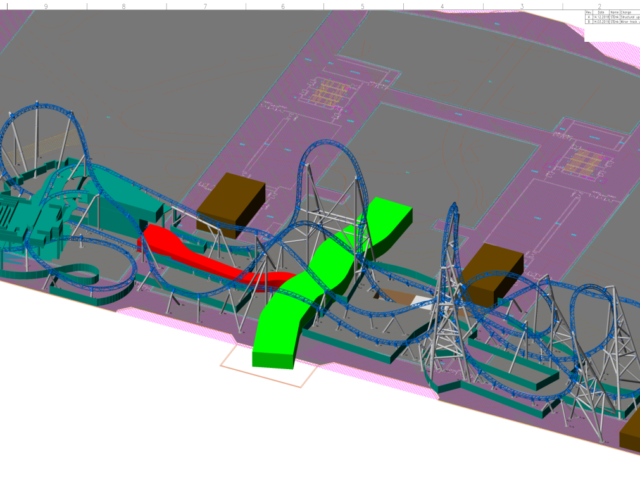Click ruler column marker 7
This screenshot has height=480, width=640.
point(205,6)
